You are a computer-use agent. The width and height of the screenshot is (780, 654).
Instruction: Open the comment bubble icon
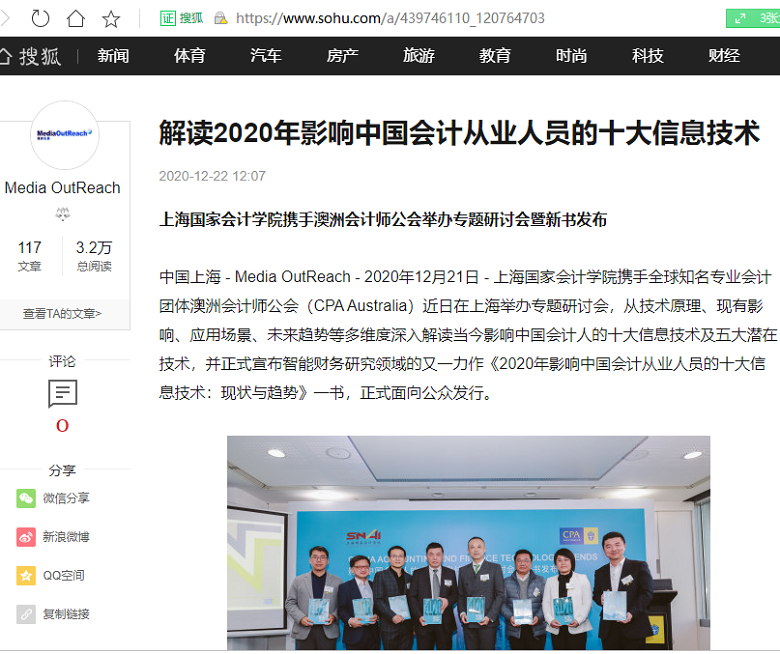pos(62,394)
